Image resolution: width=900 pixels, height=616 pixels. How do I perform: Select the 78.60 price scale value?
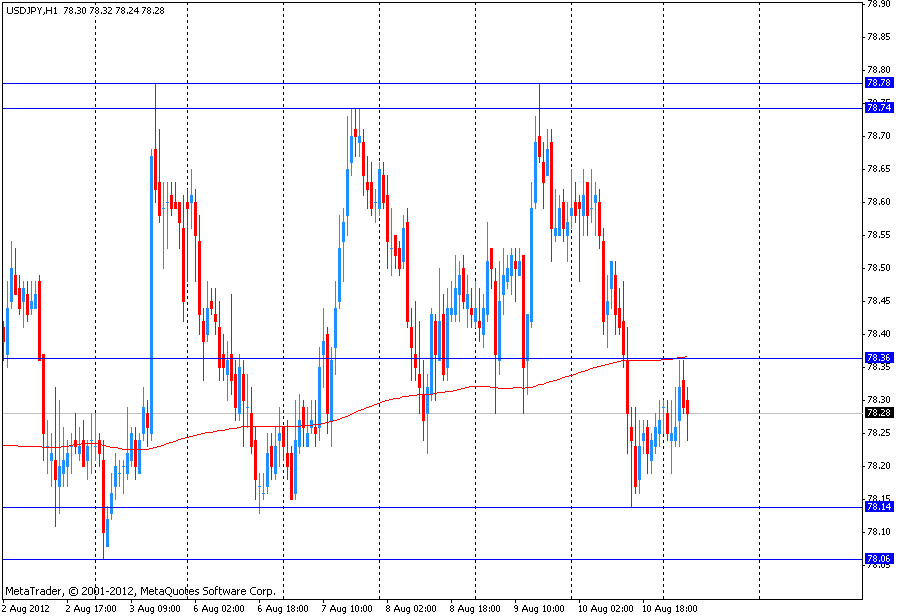[x=879, y=202]
